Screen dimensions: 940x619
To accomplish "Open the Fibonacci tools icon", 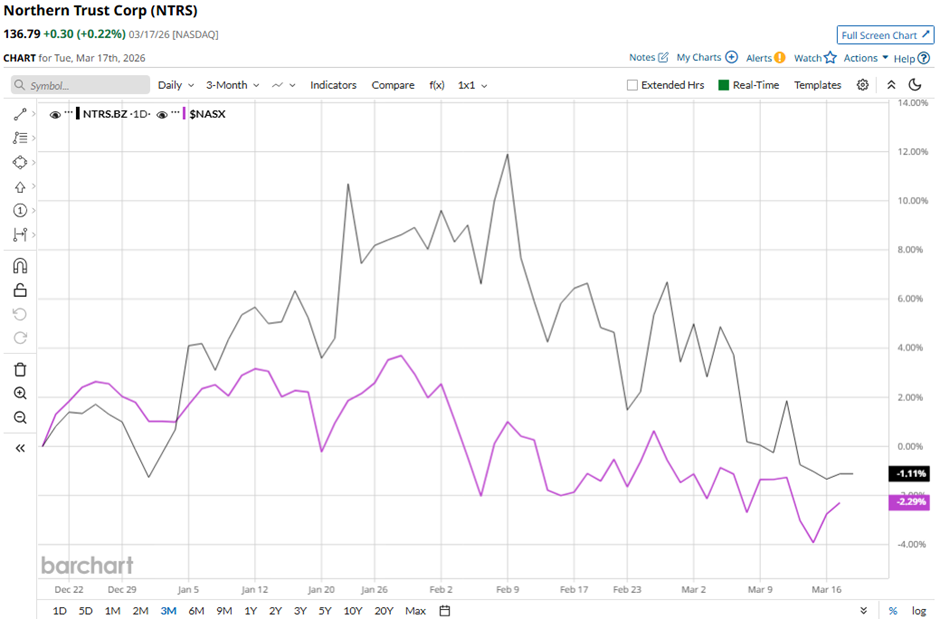I will tap(20, 138).
